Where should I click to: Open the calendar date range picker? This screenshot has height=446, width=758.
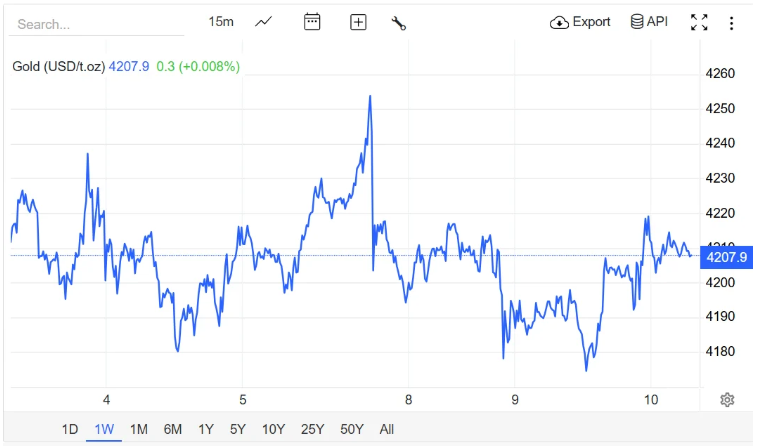click(312, 22)
